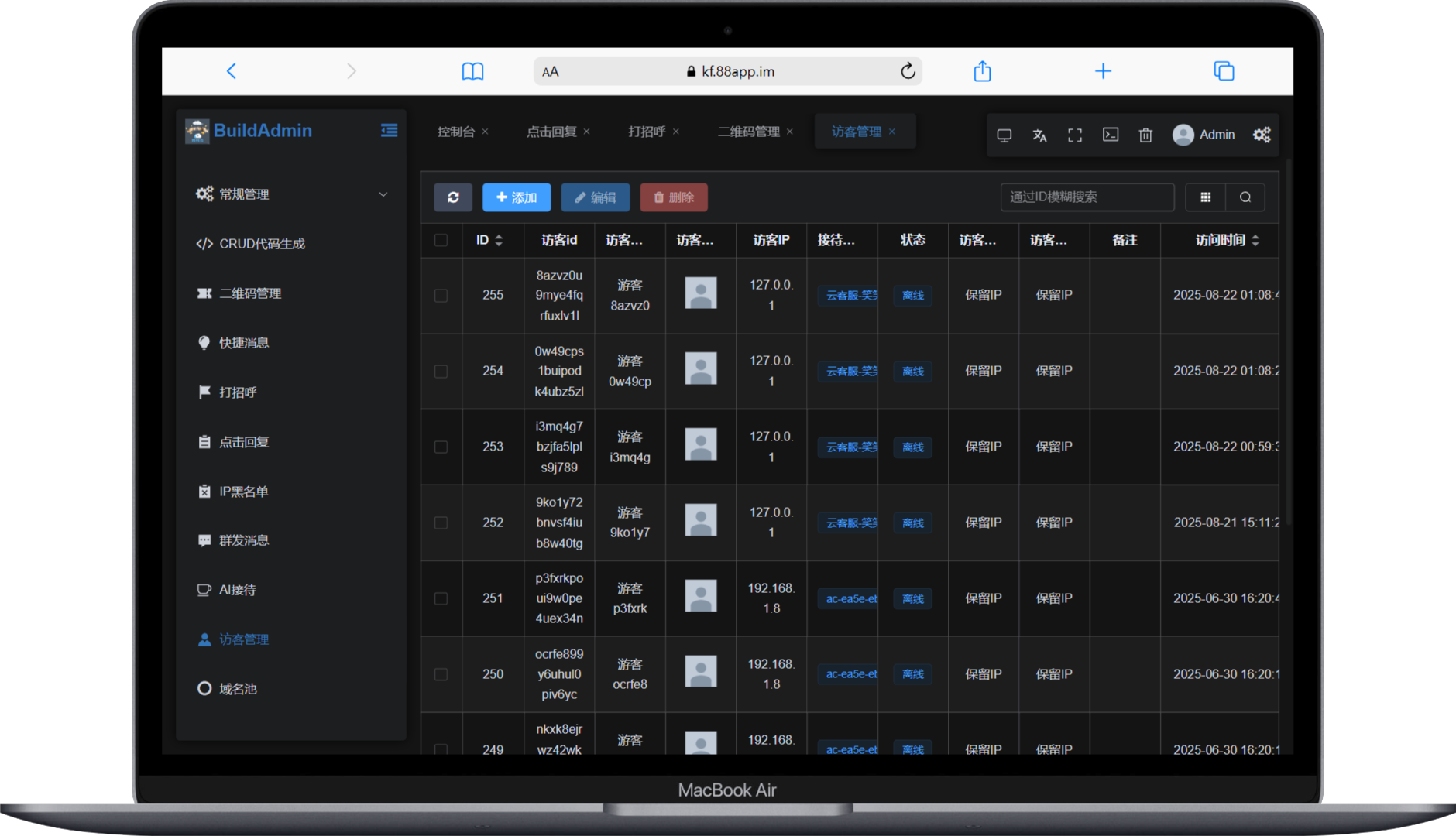Image resolution: width=1456 pixels, height=836 pixels.
Task: Enter fullscreen mode via header icon
Action: [x=1075, y=135]
